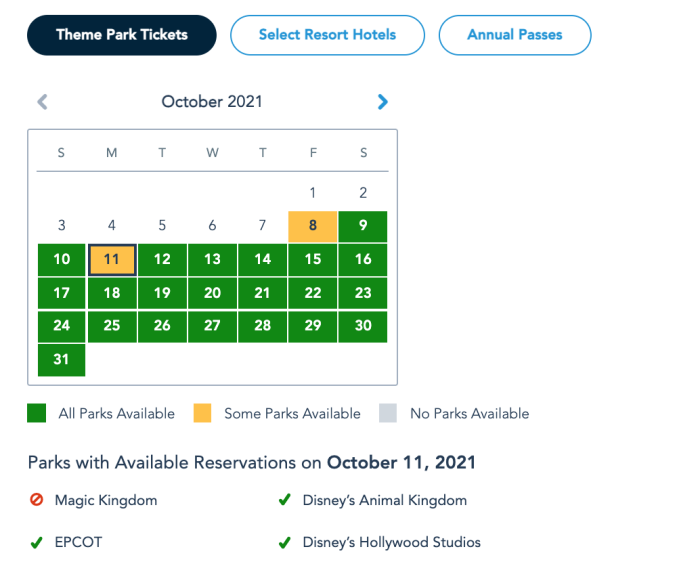The image size is (700, 566).
Task: Click the green All Parks Available swatch
Action: (x=37, y=413)
